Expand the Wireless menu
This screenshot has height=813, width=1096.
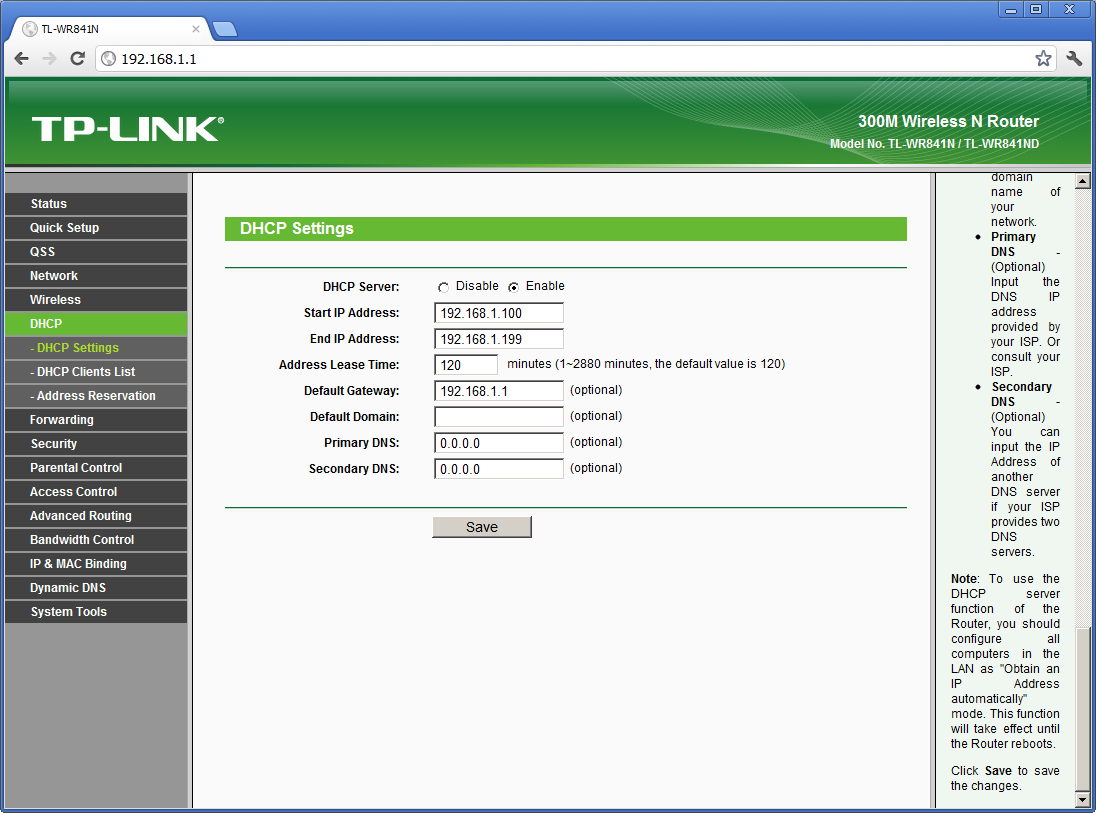point(96,300)
